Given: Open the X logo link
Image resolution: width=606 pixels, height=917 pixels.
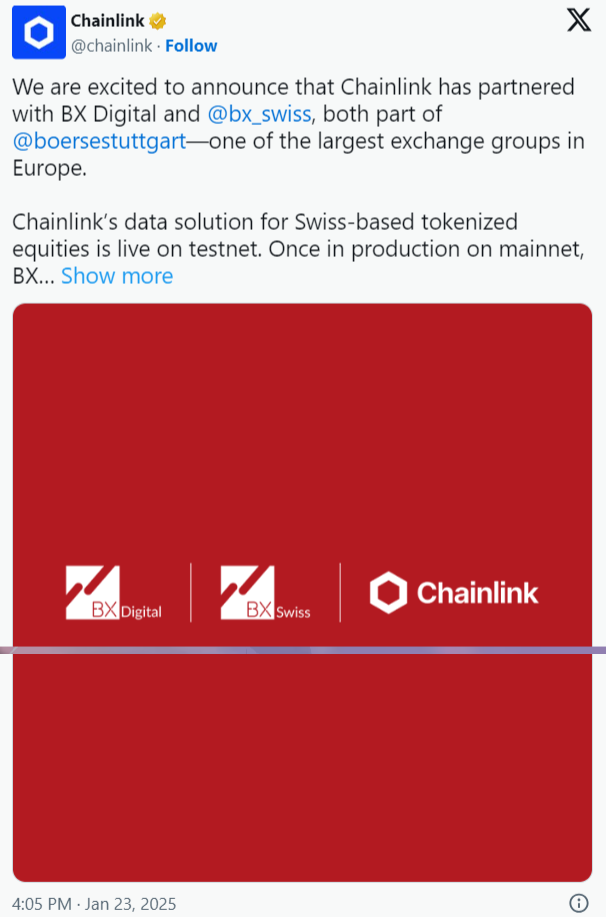Looking at the screenshot, I should click(578, 21).
